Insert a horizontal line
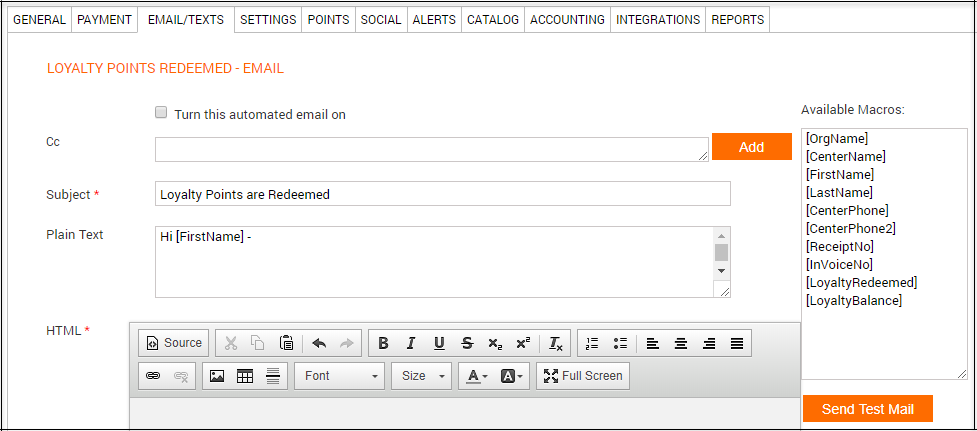Image resolution: width=977 pixels, height=431 pixels. 273,376
